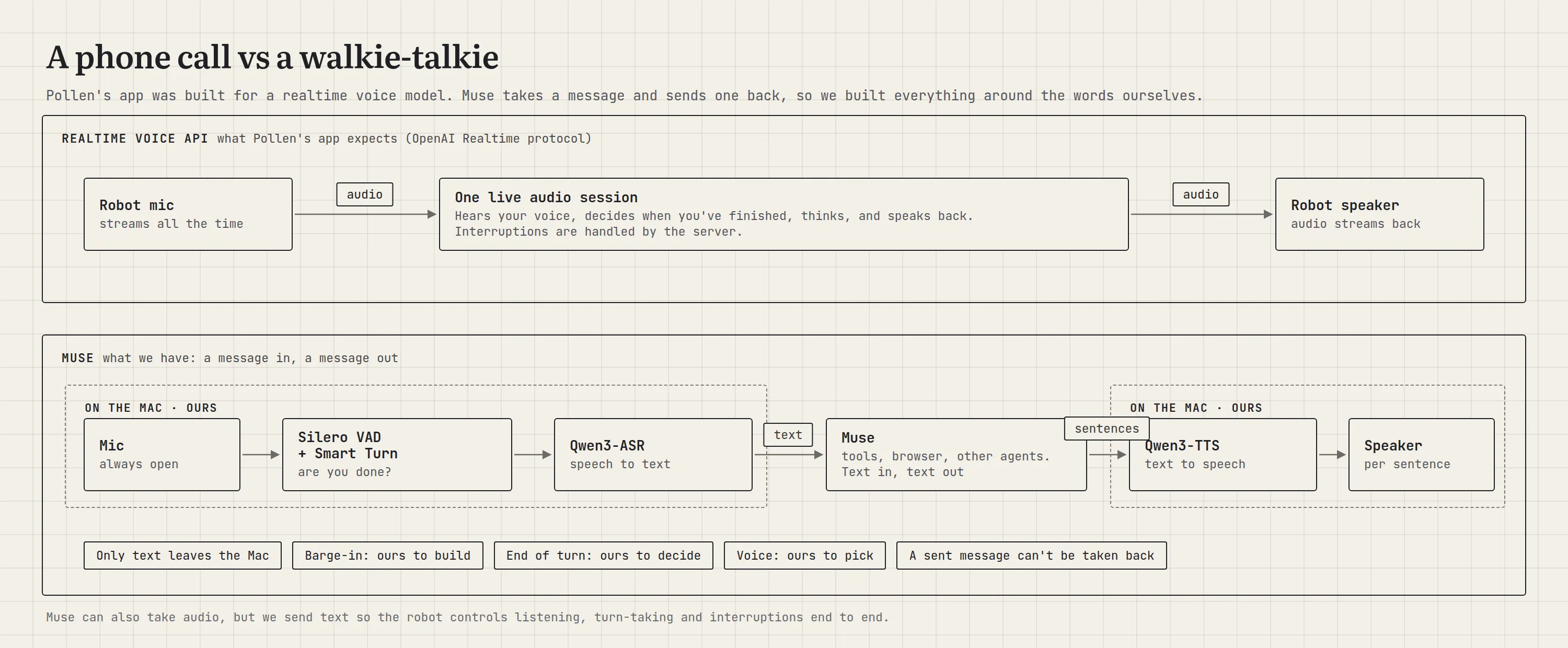Select the 'Muse' tools box
The image size is (1568, 648).
(x=955, y=455)
